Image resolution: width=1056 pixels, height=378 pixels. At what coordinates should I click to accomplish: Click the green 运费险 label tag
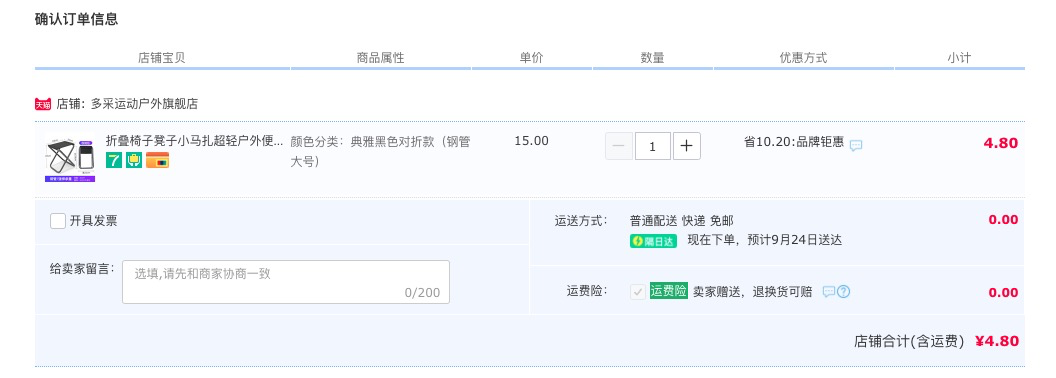669,291
